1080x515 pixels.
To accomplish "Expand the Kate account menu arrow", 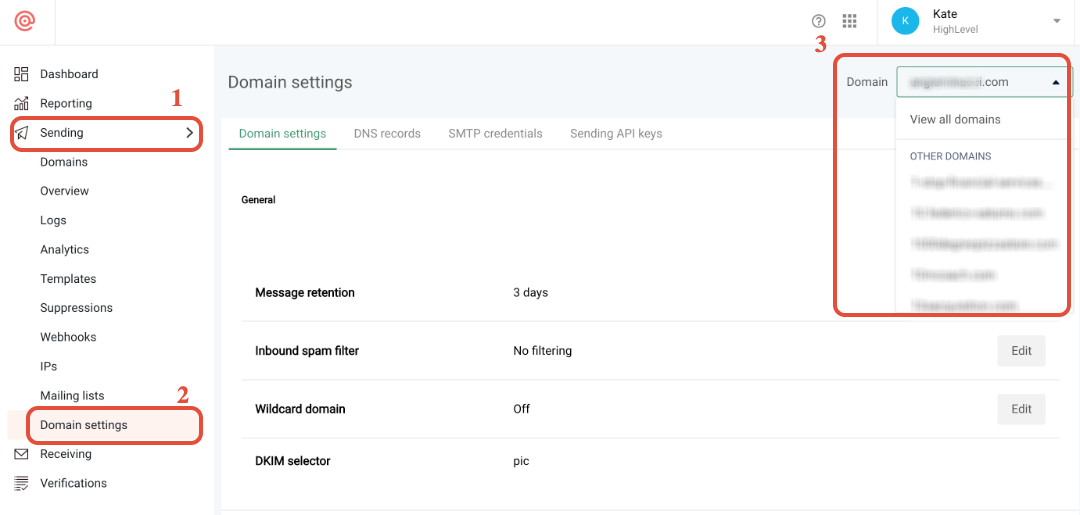I will click(1057, 21).
